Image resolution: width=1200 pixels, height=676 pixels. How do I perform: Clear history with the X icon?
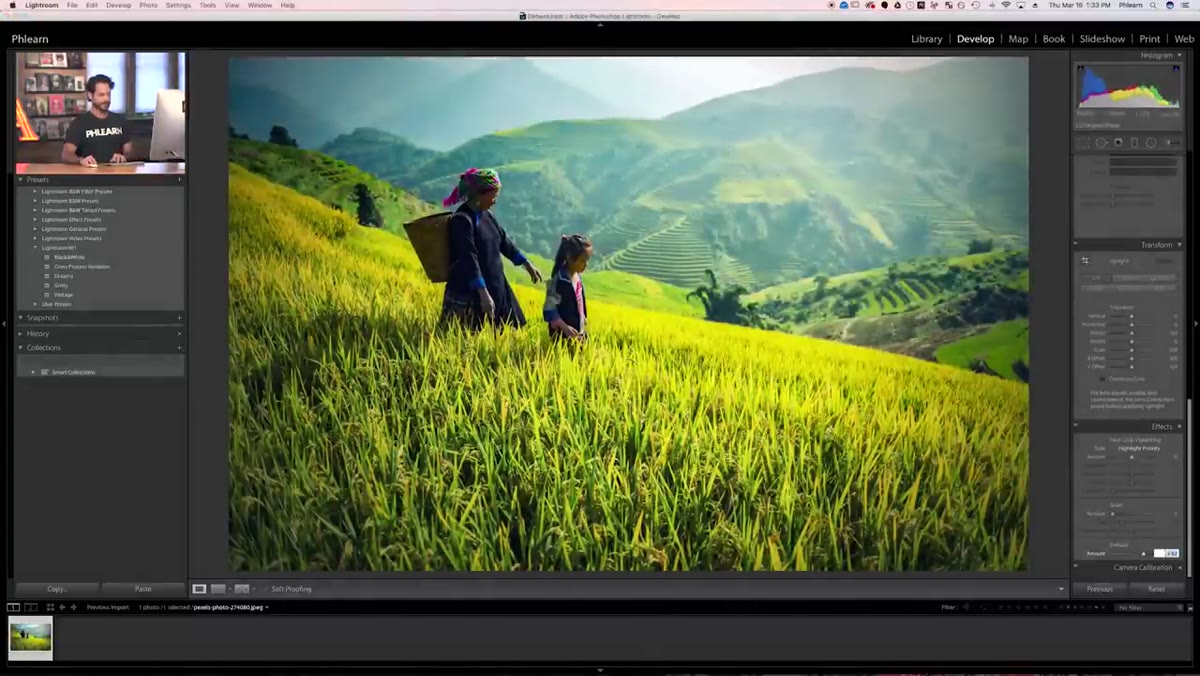point(179,333)
